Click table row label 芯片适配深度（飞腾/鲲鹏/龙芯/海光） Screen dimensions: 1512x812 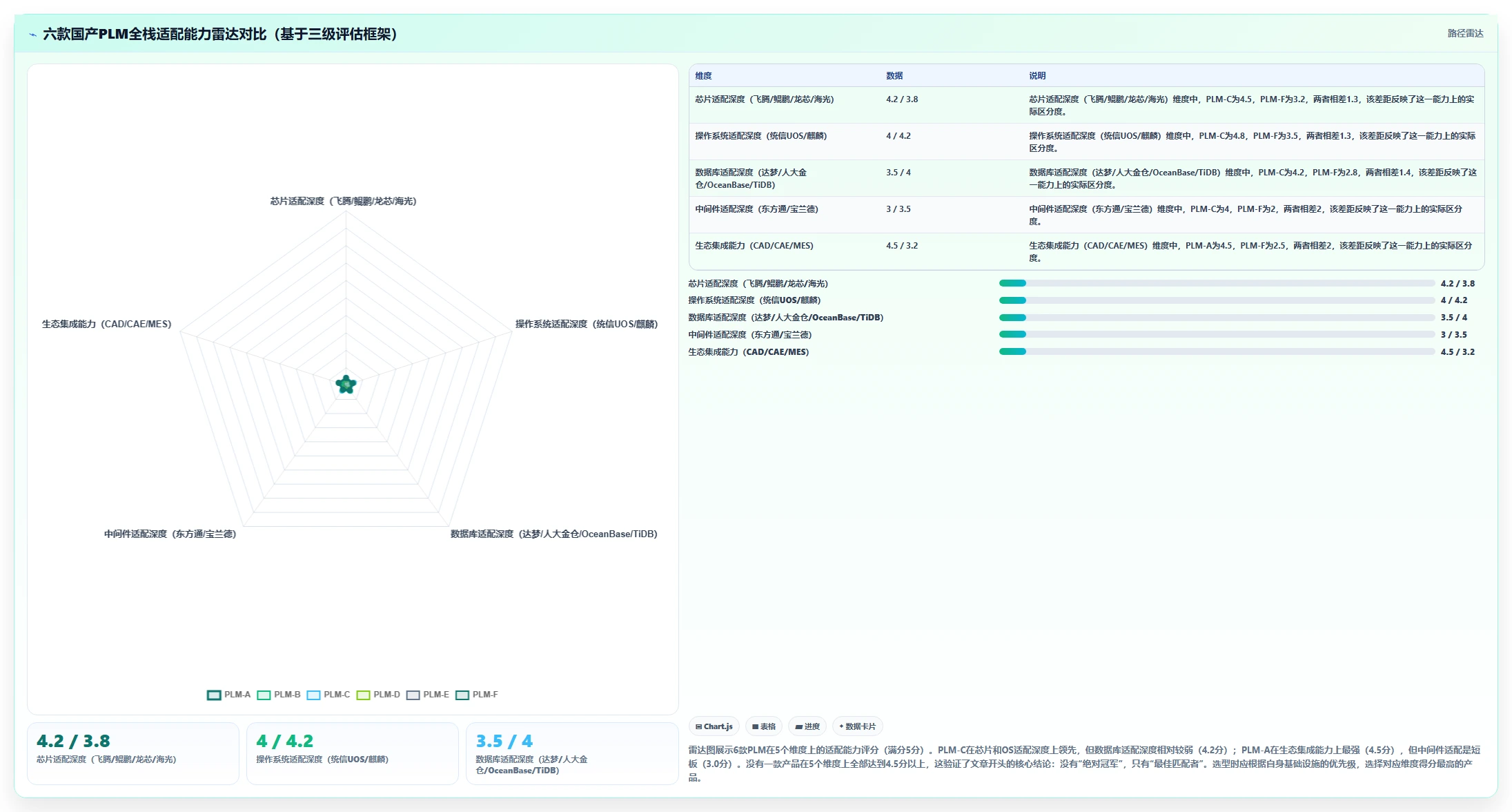[765, 99]
